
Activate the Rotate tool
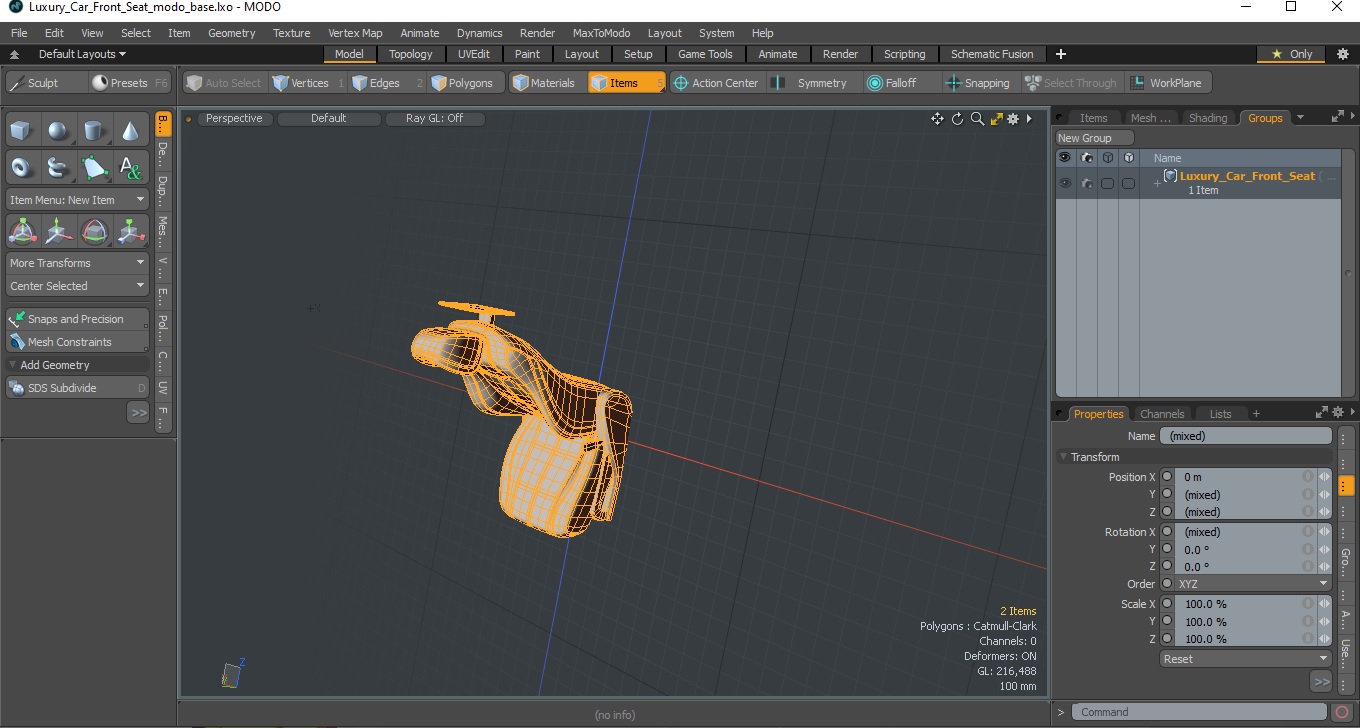coord(95,232)
